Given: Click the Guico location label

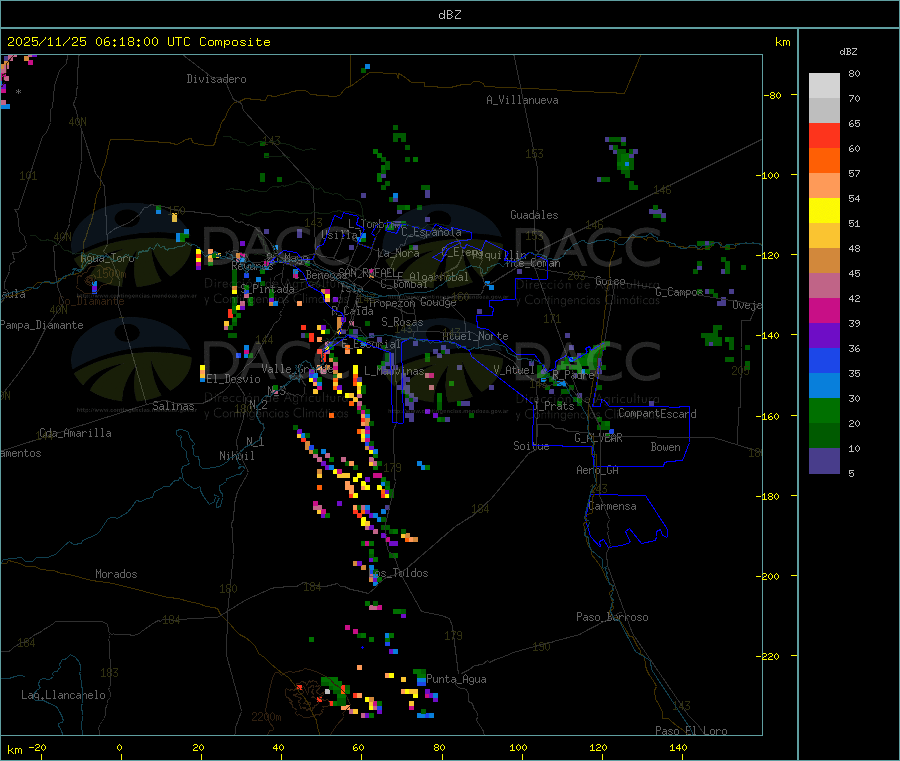Looking at the screenshot, I should [610, 281].
